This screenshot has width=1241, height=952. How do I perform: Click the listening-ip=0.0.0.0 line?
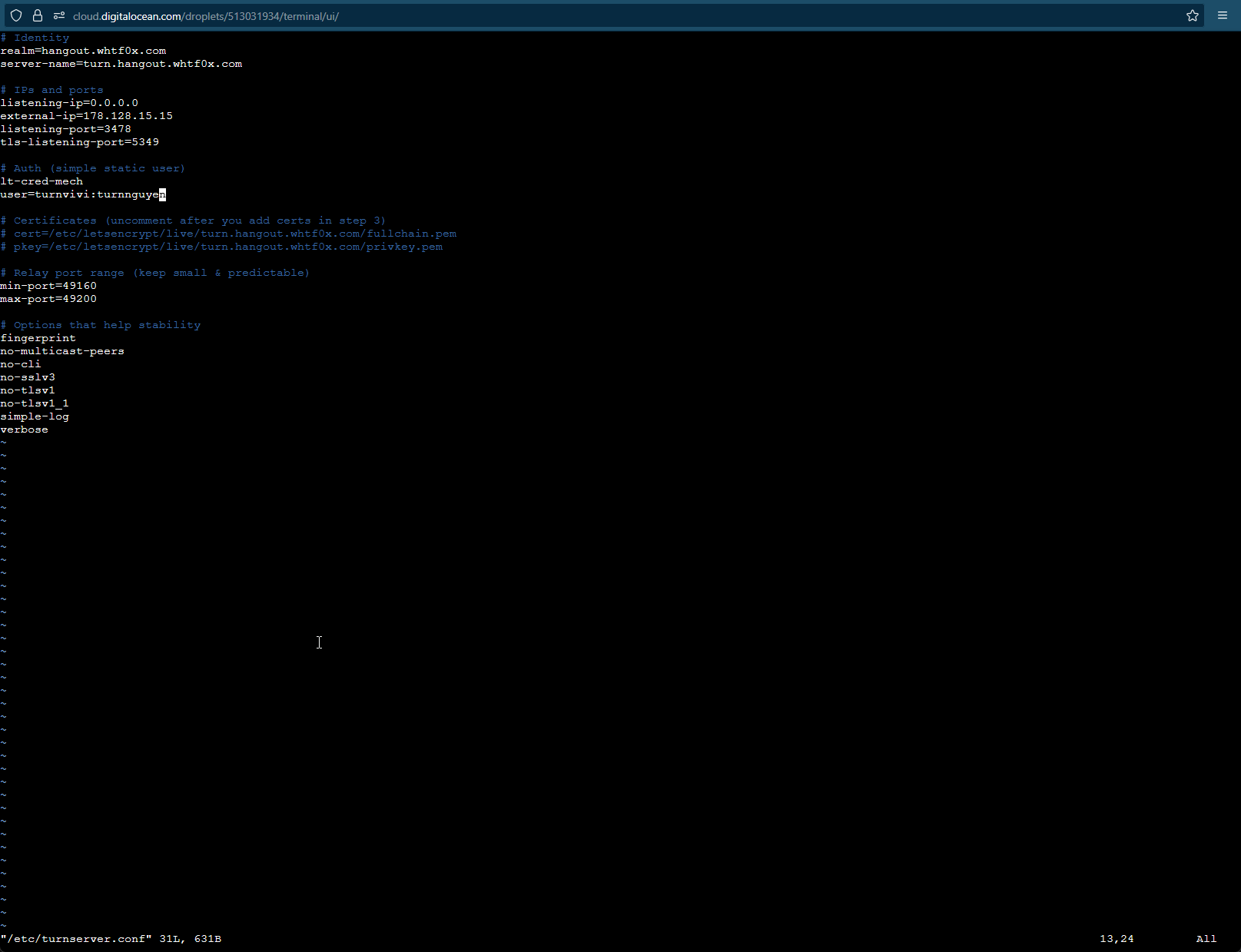(69, 103)
